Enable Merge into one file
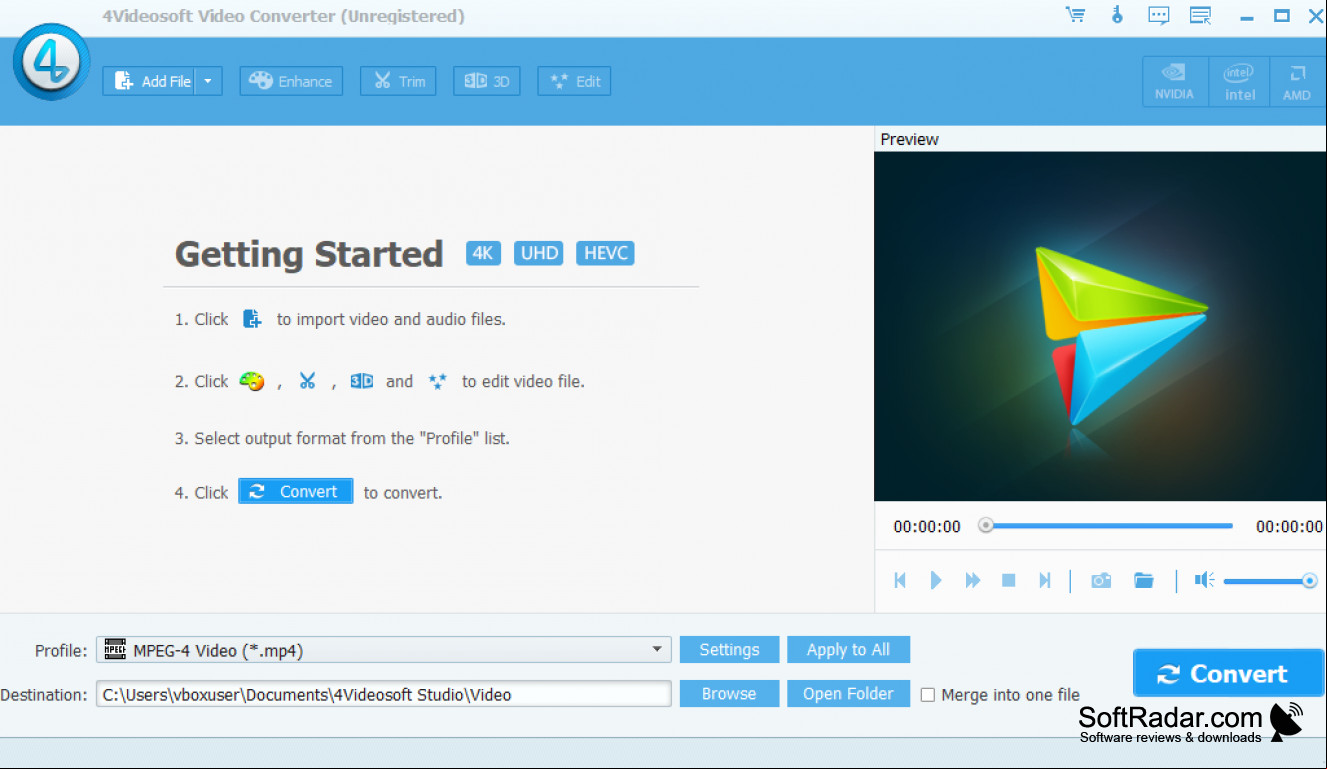The image size is (1327, 769). 928,695
